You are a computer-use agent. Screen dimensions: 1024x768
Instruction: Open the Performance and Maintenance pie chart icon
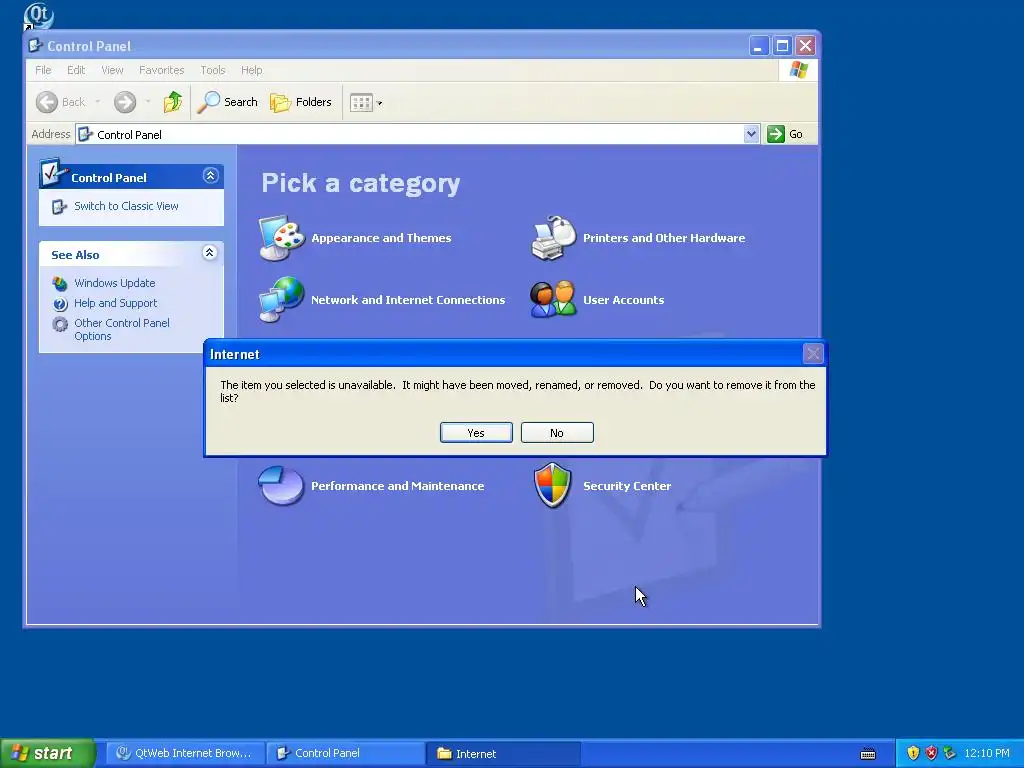click(x=281, y=485)
